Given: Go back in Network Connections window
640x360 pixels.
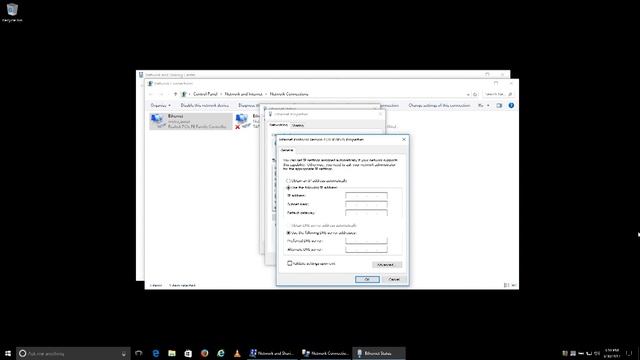Looking at the screenshot, I should point(151,94).
